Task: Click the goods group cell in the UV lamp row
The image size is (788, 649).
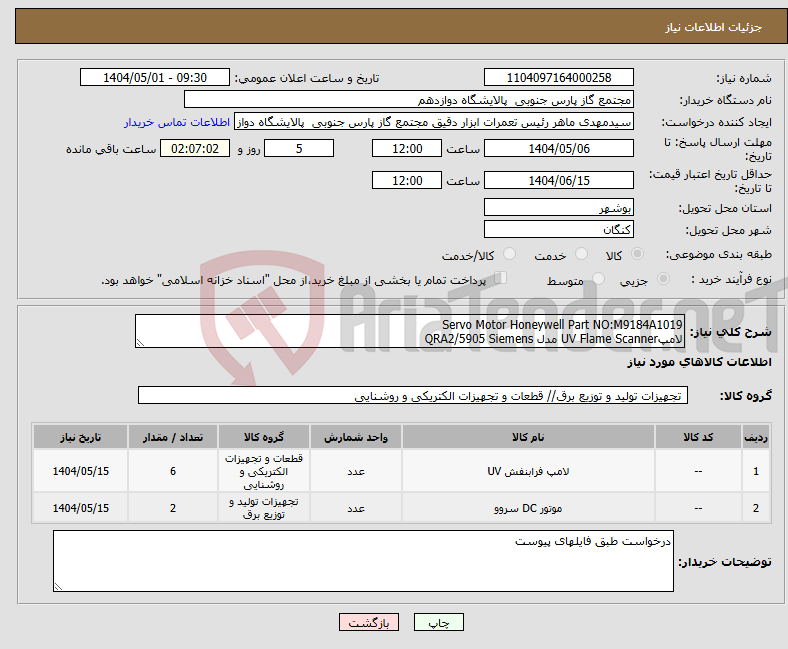Action: [264, 471]
